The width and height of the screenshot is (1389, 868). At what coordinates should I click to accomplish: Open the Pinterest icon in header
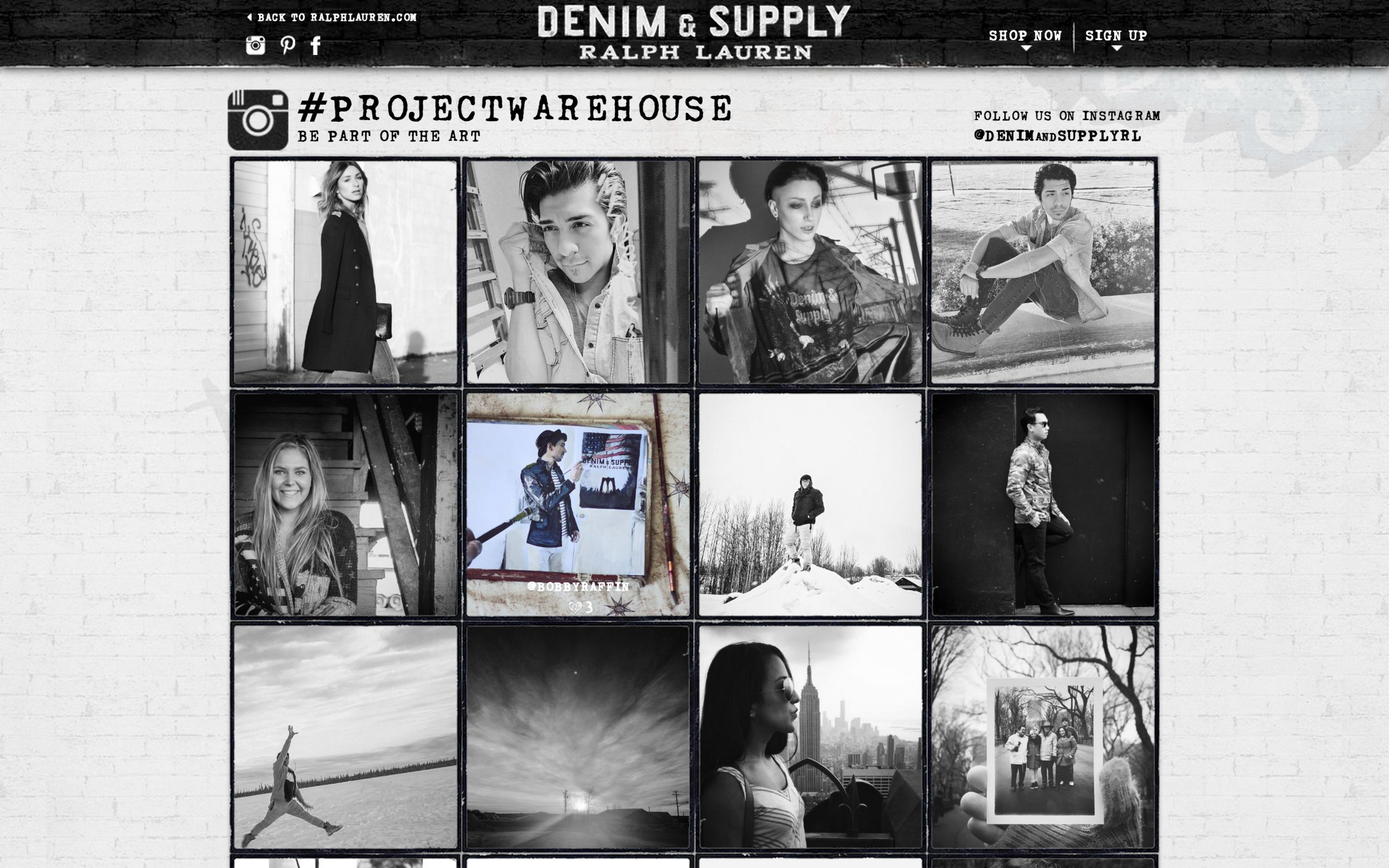[x=288, y=45]
